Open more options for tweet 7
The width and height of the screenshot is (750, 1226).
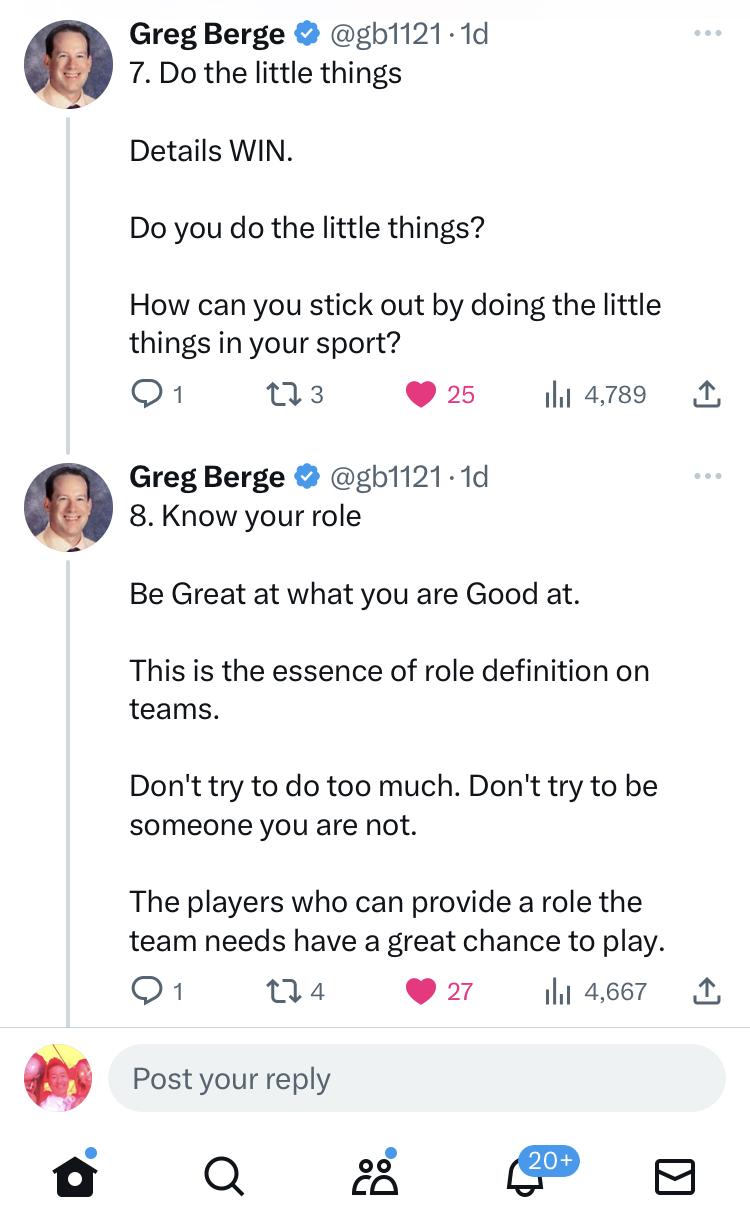point(706,34)
